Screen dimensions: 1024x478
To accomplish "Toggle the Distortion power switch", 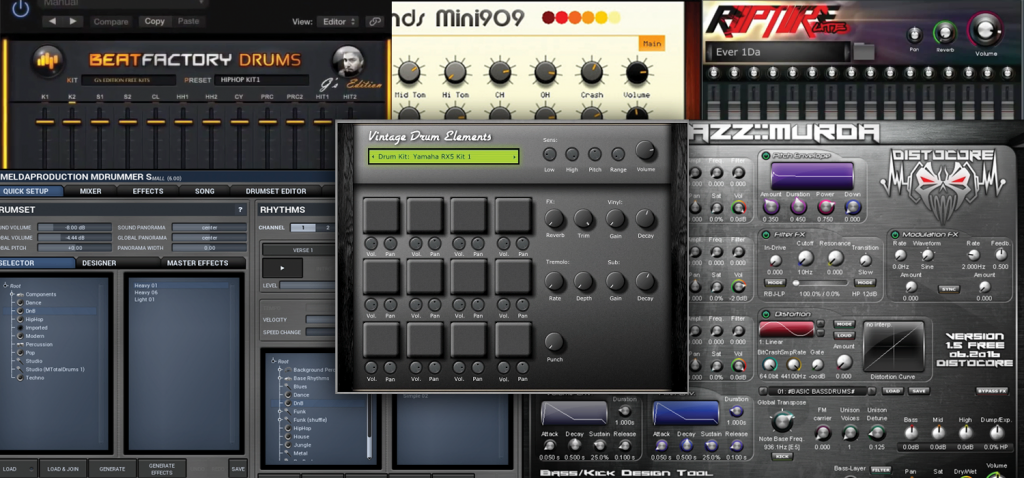I will pos(765,313).
